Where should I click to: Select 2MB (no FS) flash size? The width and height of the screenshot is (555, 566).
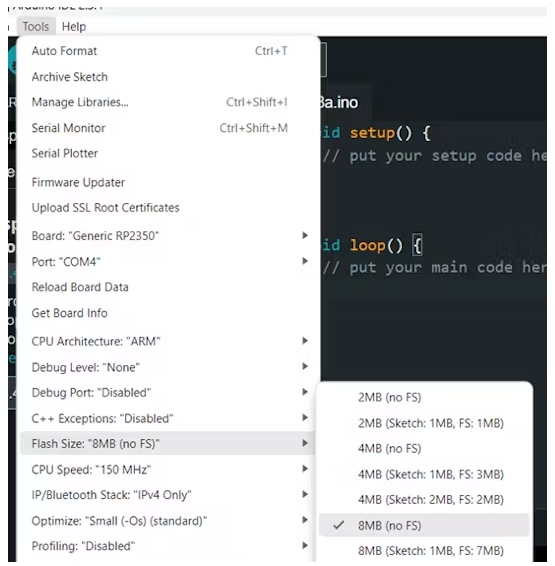point(424,397)
